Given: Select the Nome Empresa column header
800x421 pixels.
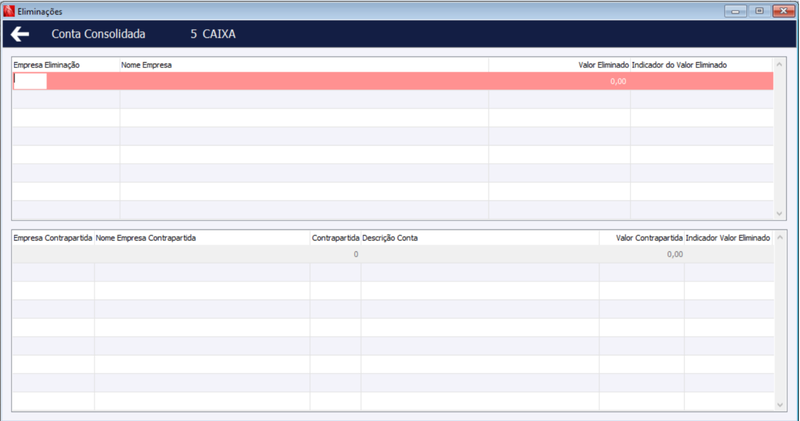Looking at the screenshot, I should click(x=146, y=65).
